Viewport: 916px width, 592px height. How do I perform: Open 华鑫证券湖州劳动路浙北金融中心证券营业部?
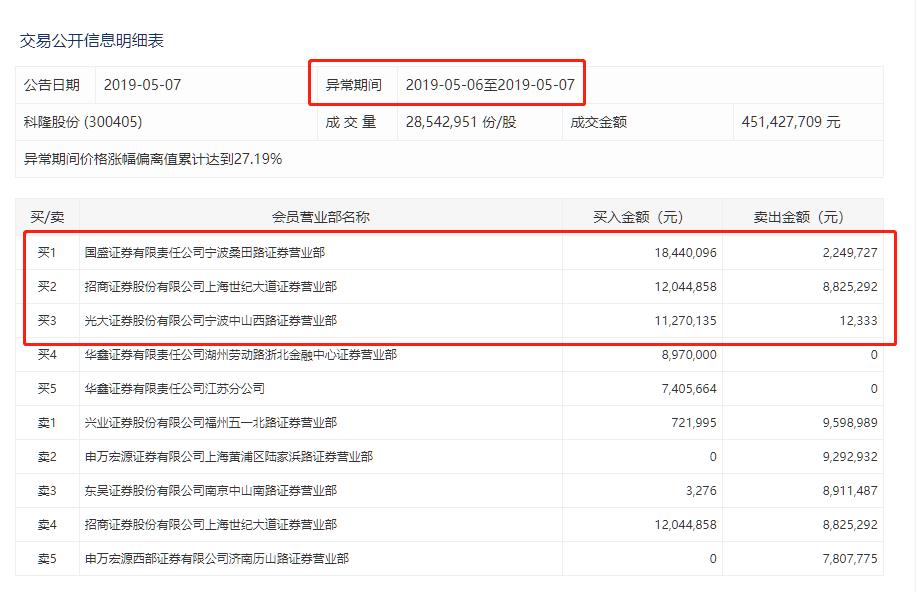[x=241, y=355]
